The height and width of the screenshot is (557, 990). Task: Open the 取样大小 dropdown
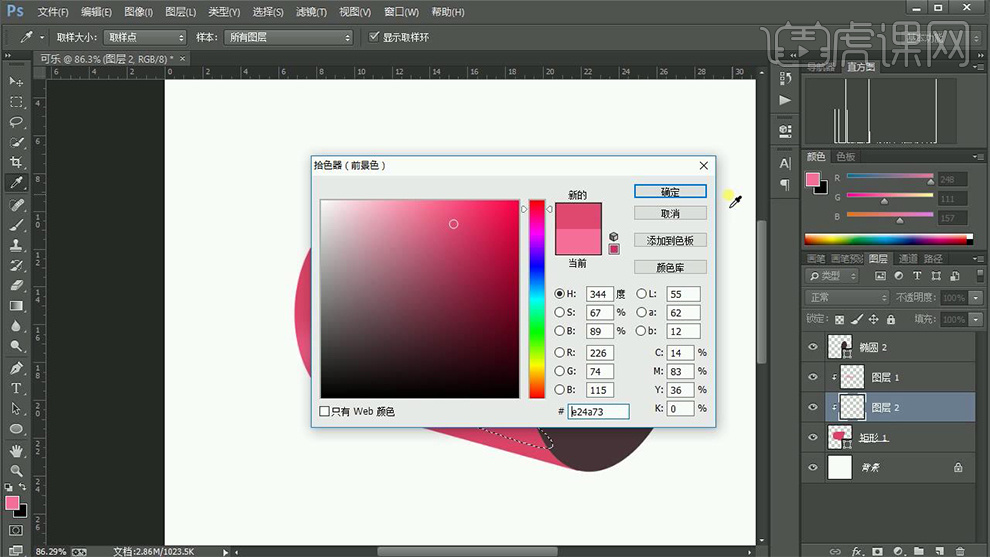[145, 37]
